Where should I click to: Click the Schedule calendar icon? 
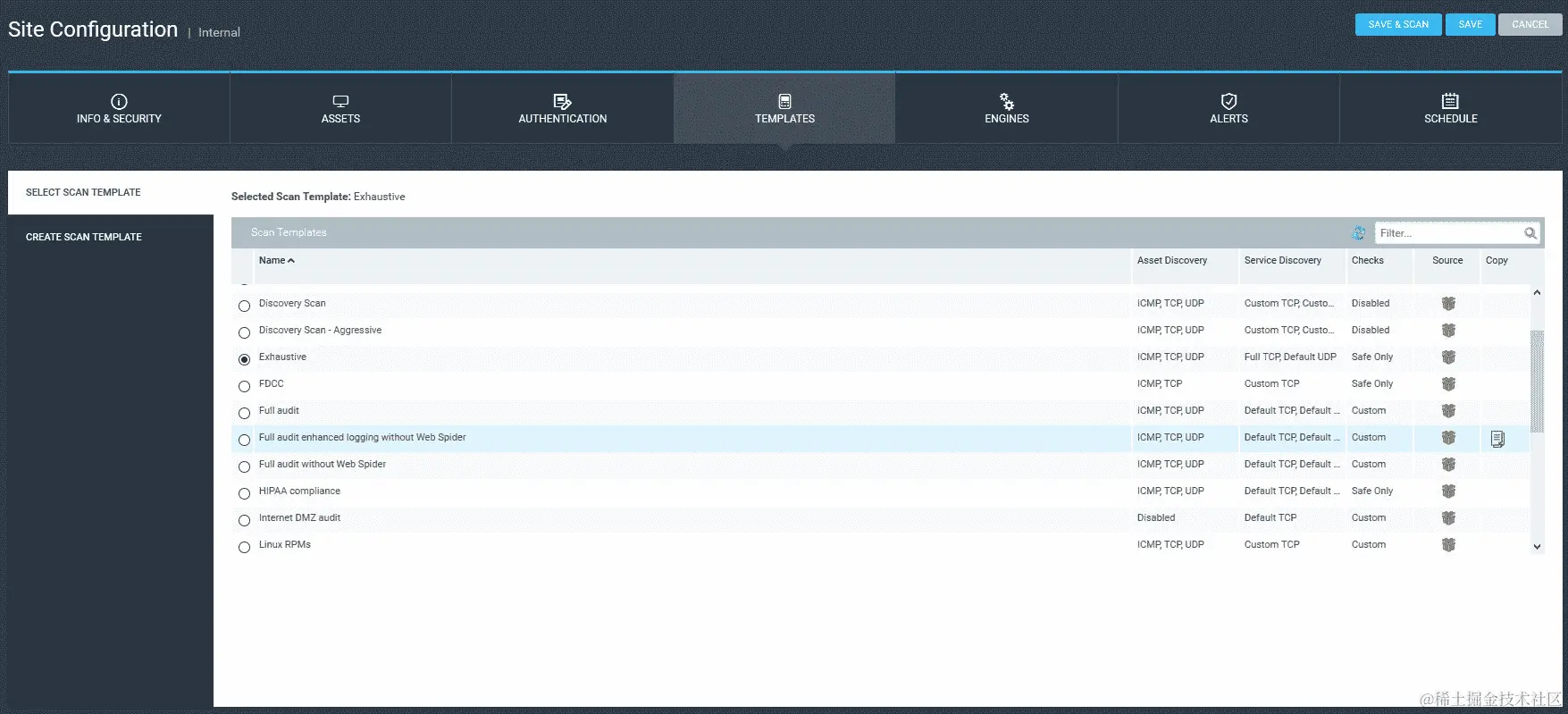[1450, 101]
